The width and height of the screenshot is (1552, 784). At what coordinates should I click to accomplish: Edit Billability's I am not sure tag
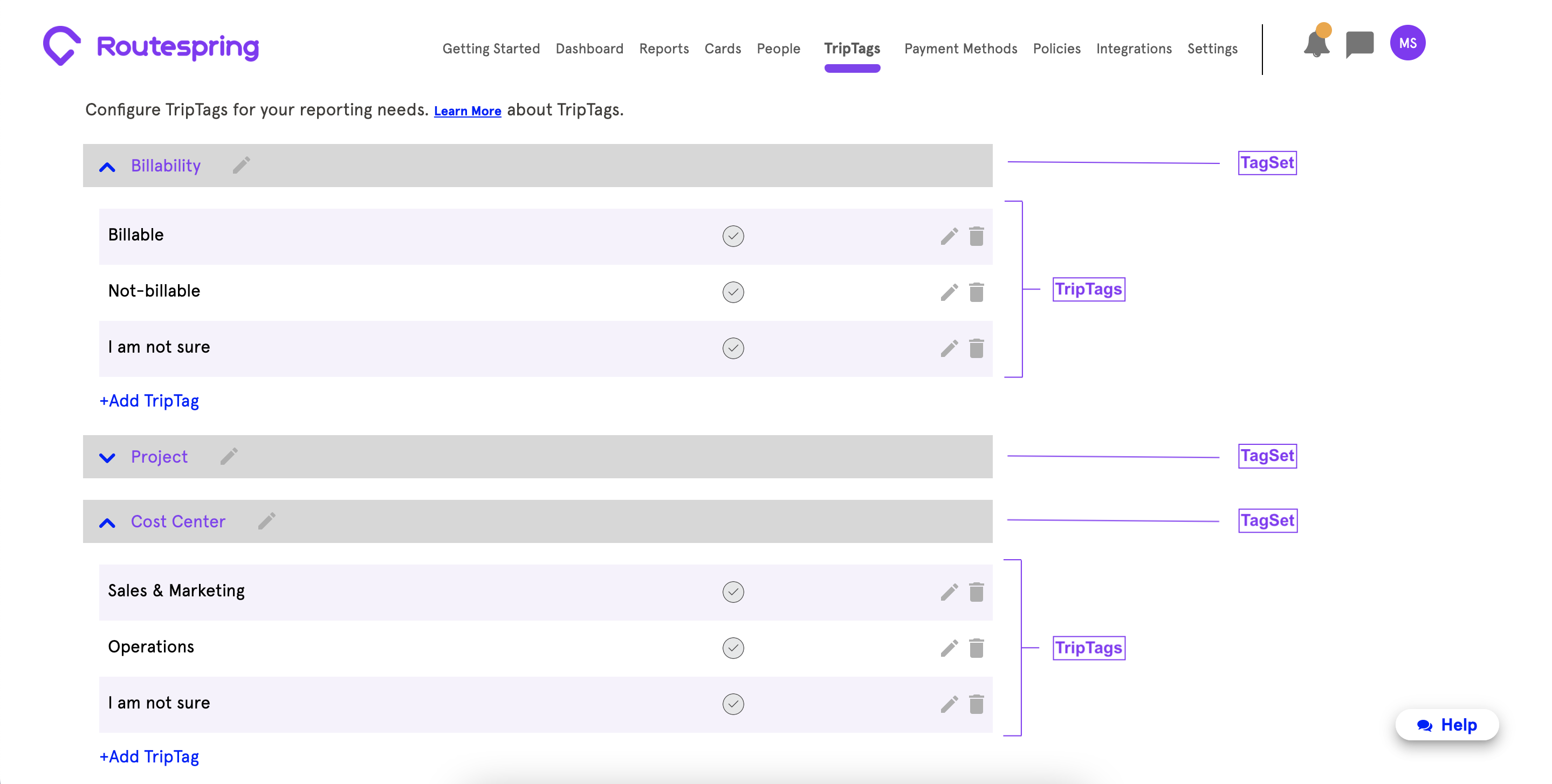click(x=949, y=348)
